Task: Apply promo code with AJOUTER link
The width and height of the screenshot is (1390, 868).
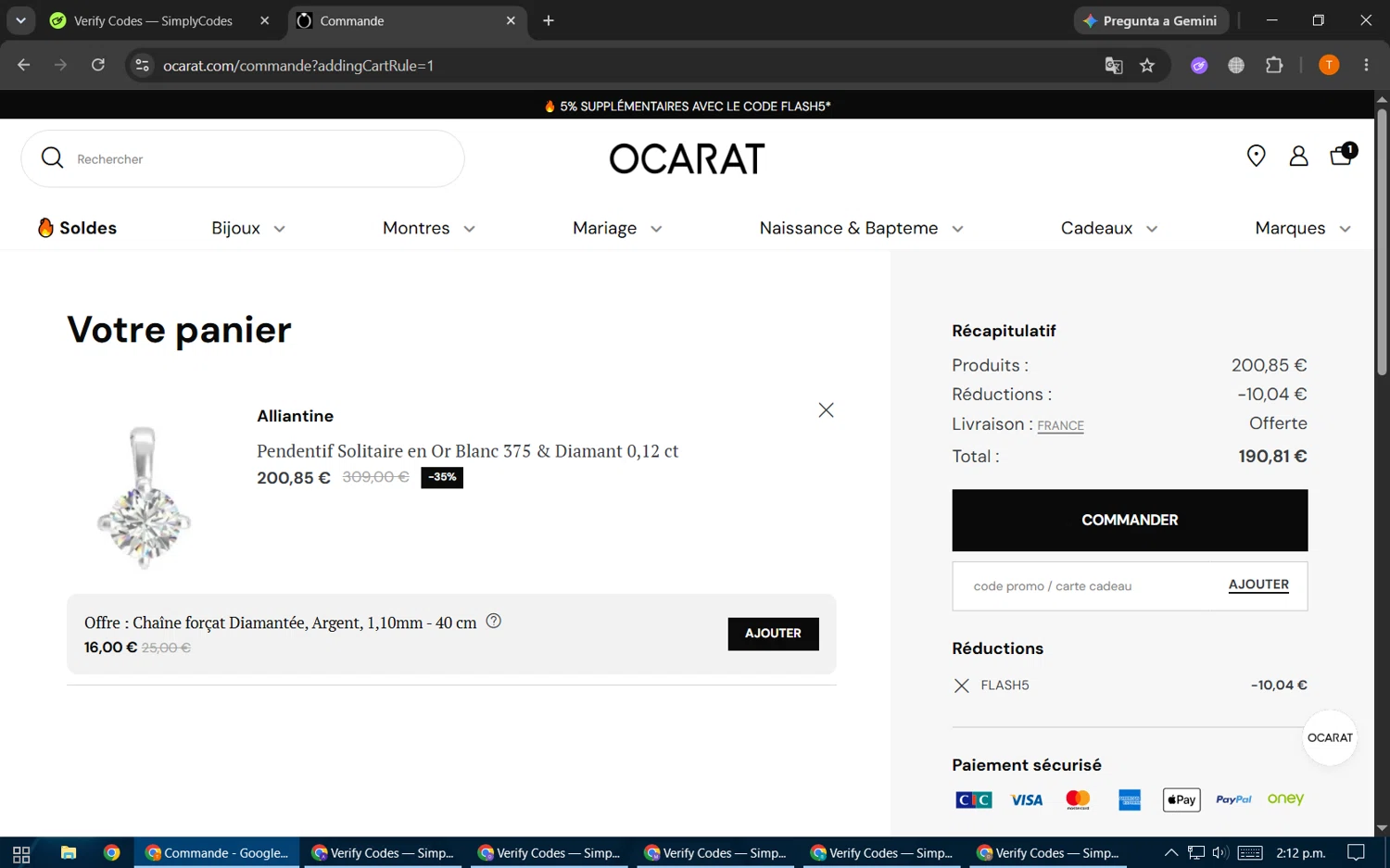Action: pos(1258,585)
